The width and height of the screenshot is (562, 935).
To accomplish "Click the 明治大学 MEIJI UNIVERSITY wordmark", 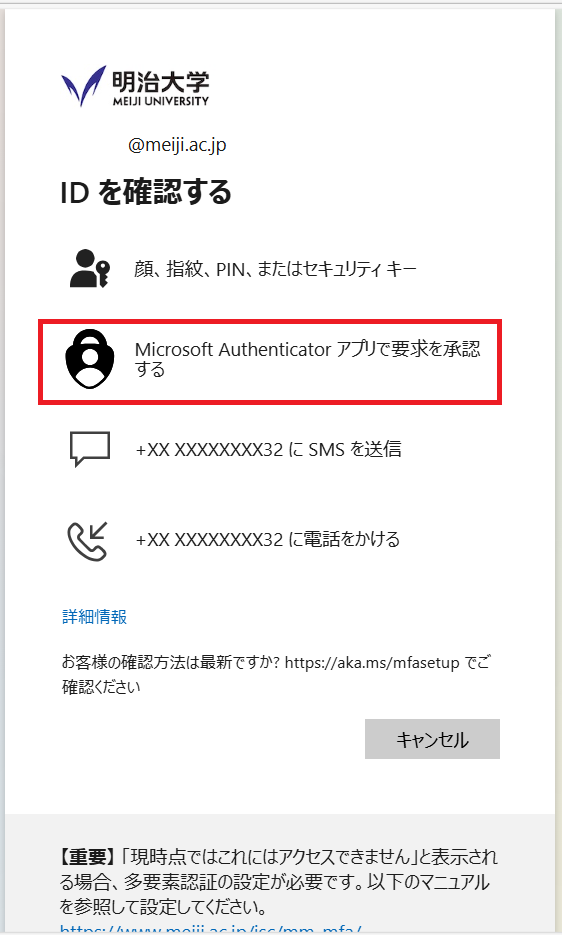I will [160, 88].
